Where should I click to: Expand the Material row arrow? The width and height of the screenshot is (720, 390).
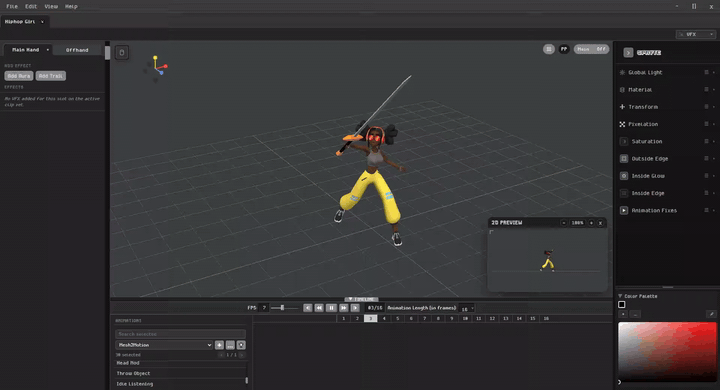tap(714, 90)
